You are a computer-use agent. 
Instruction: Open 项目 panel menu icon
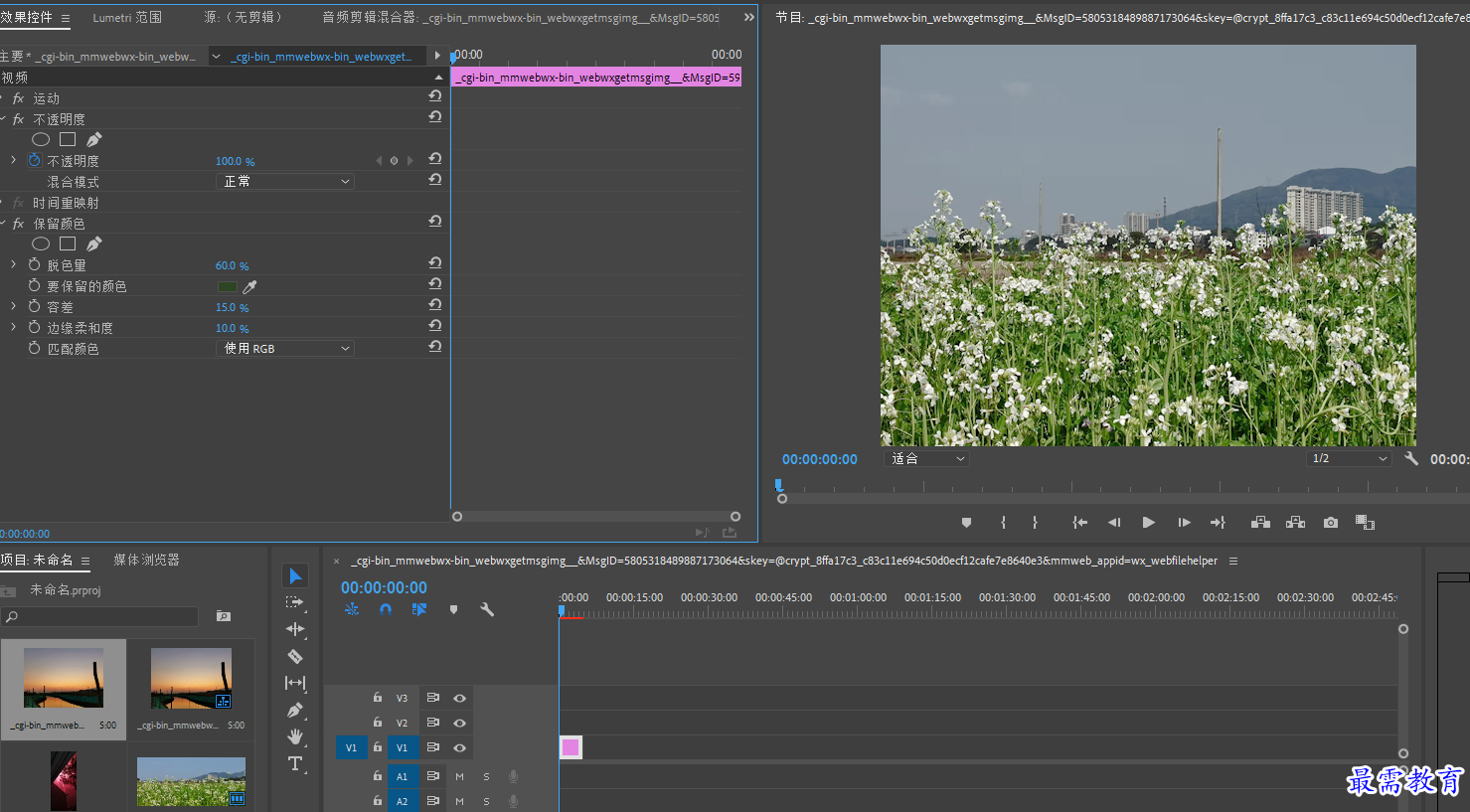pyautogui.click(x=85, y=562)
